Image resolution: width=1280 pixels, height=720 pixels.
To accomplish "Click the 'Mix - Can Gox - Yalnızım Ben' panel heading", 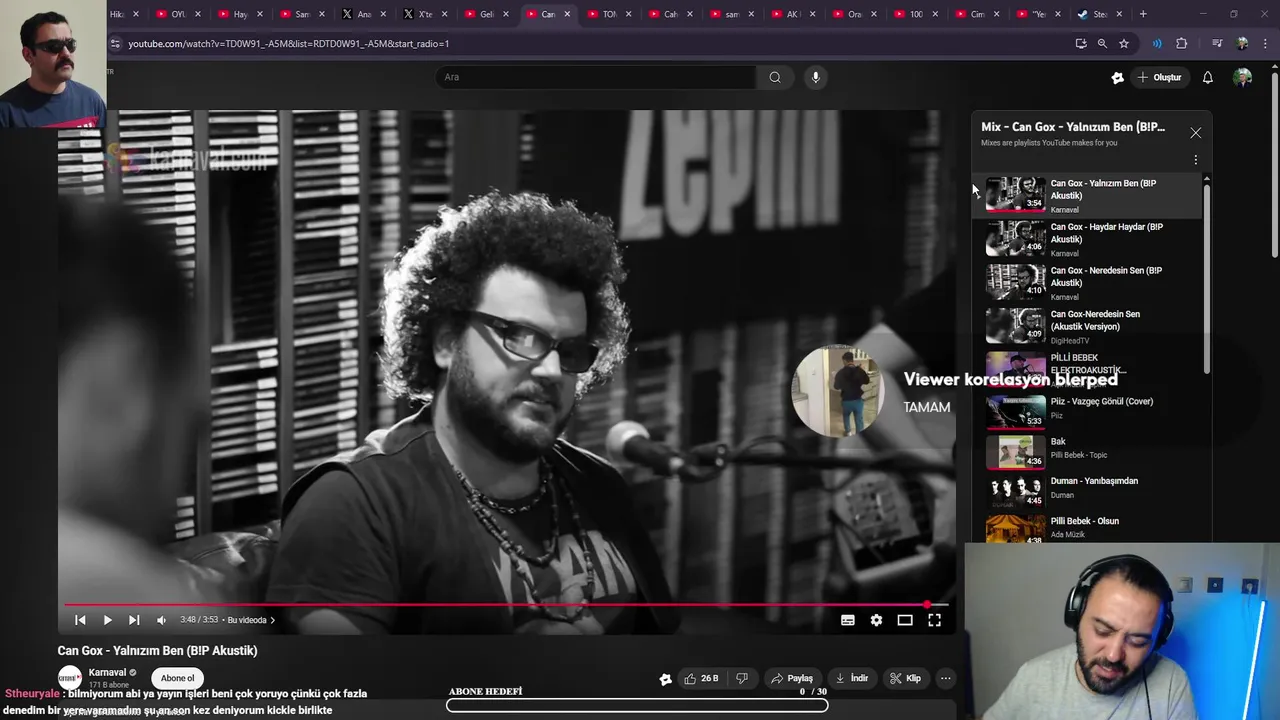I will (1073, 127).
